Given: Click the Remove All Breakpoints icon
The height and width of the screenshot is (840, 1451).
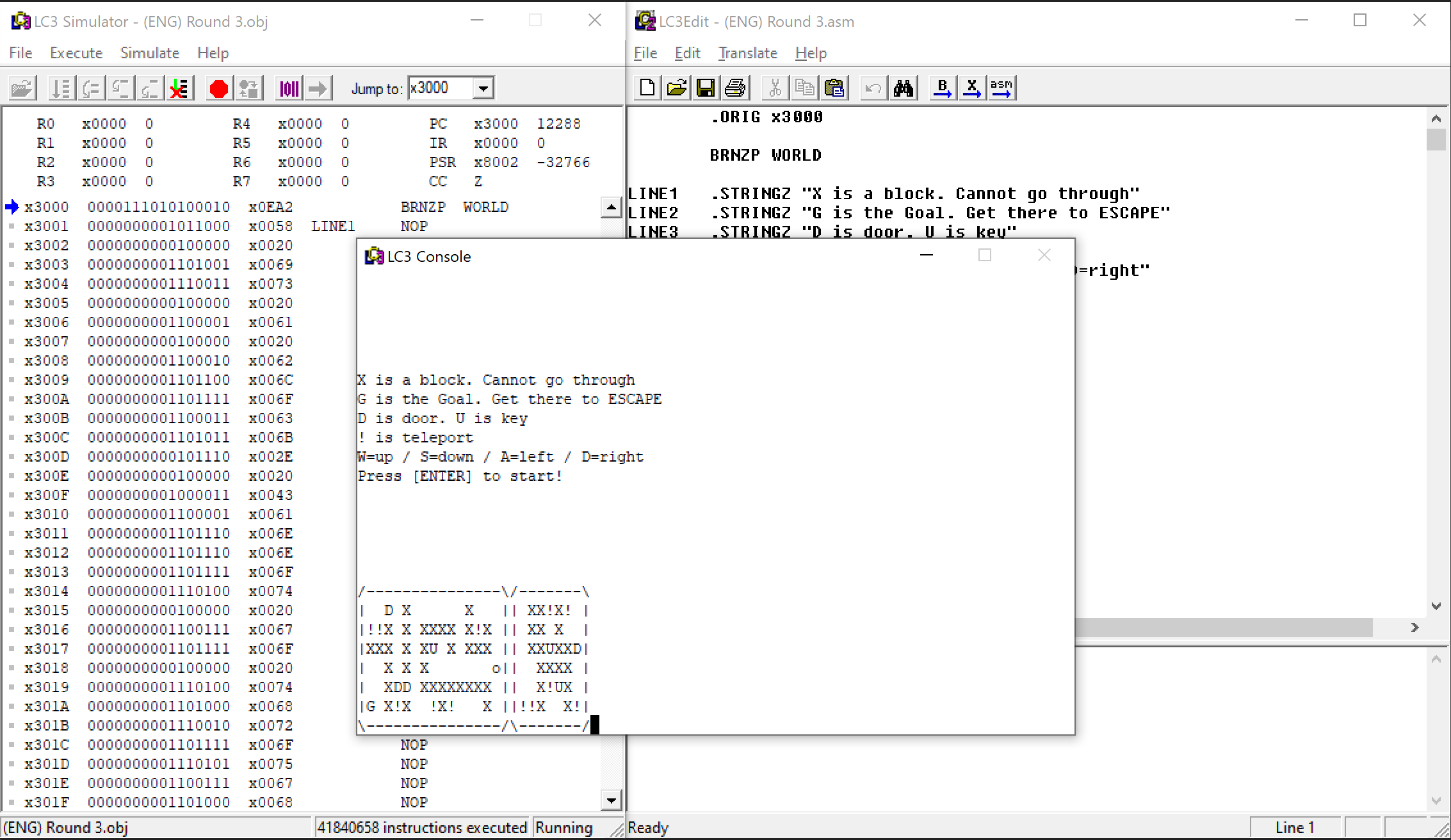Looking at the screenshot, I should [x=180, y=88].
